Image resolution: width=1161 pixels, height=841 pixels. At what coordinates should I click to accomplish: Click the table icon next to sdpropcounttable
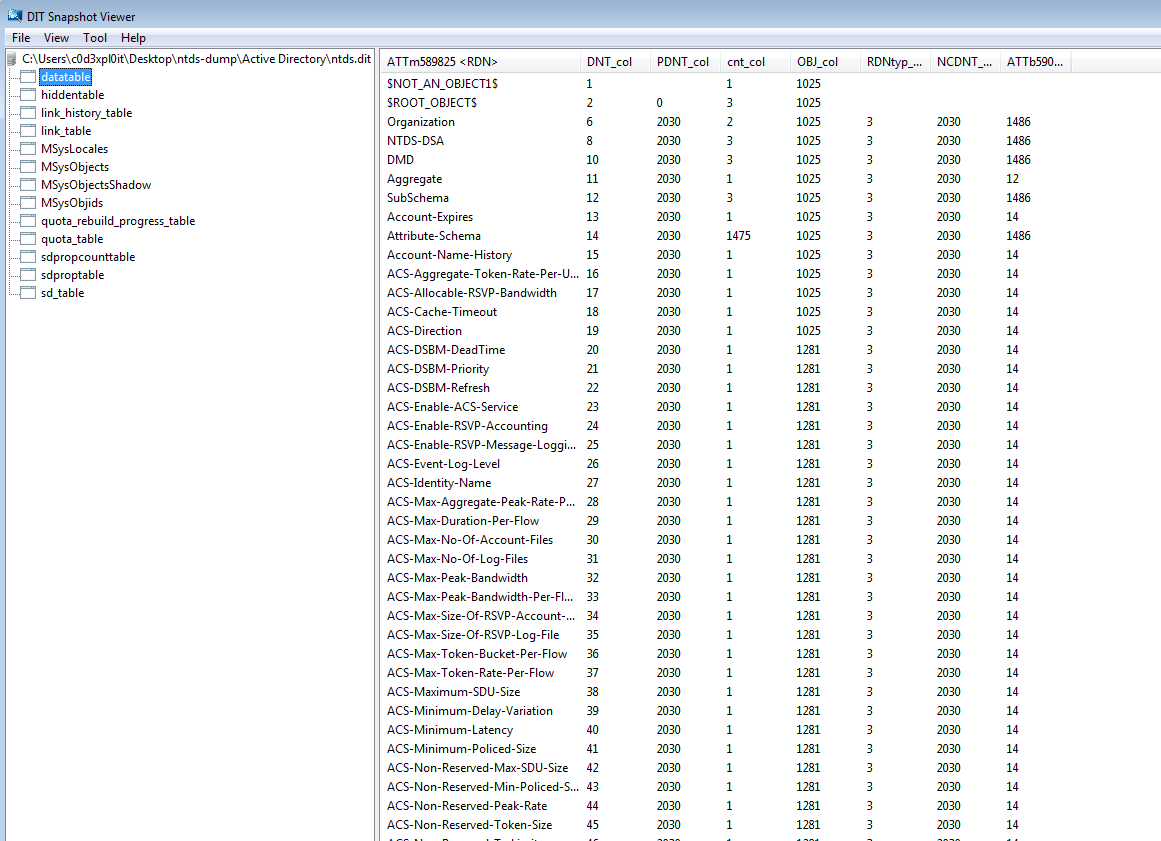click(27, 256)
